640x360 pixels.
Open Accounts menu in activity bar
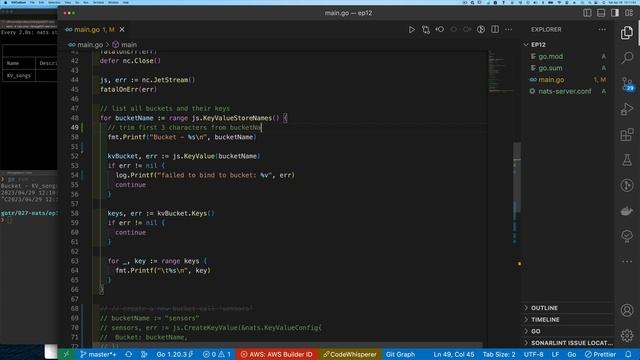(x=627, y=310)
